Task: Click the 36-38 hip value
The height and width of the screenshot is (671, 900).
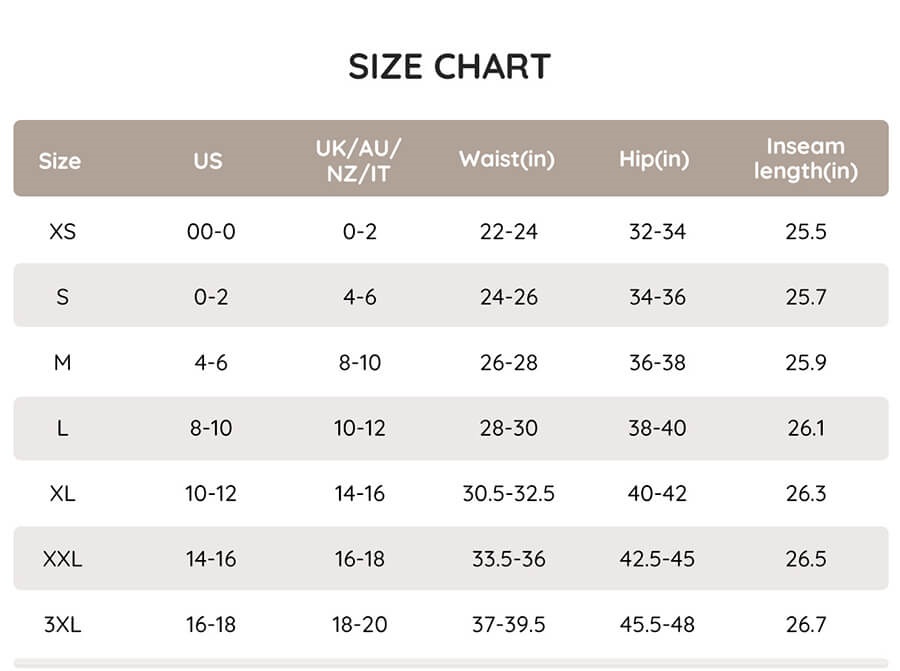Action: click(x=657, y=362)
